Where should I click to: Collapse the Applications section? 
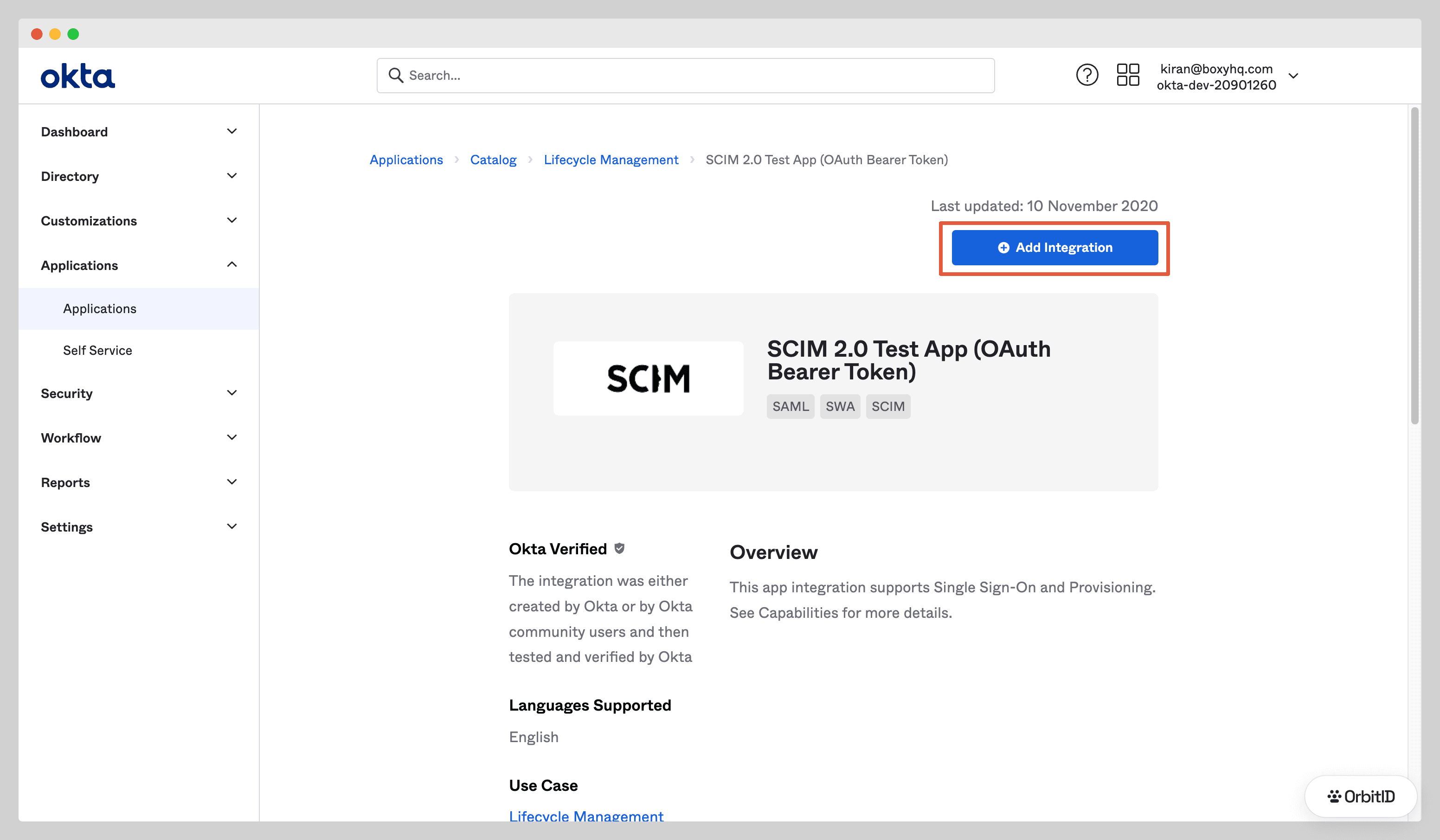coord(138,266)
